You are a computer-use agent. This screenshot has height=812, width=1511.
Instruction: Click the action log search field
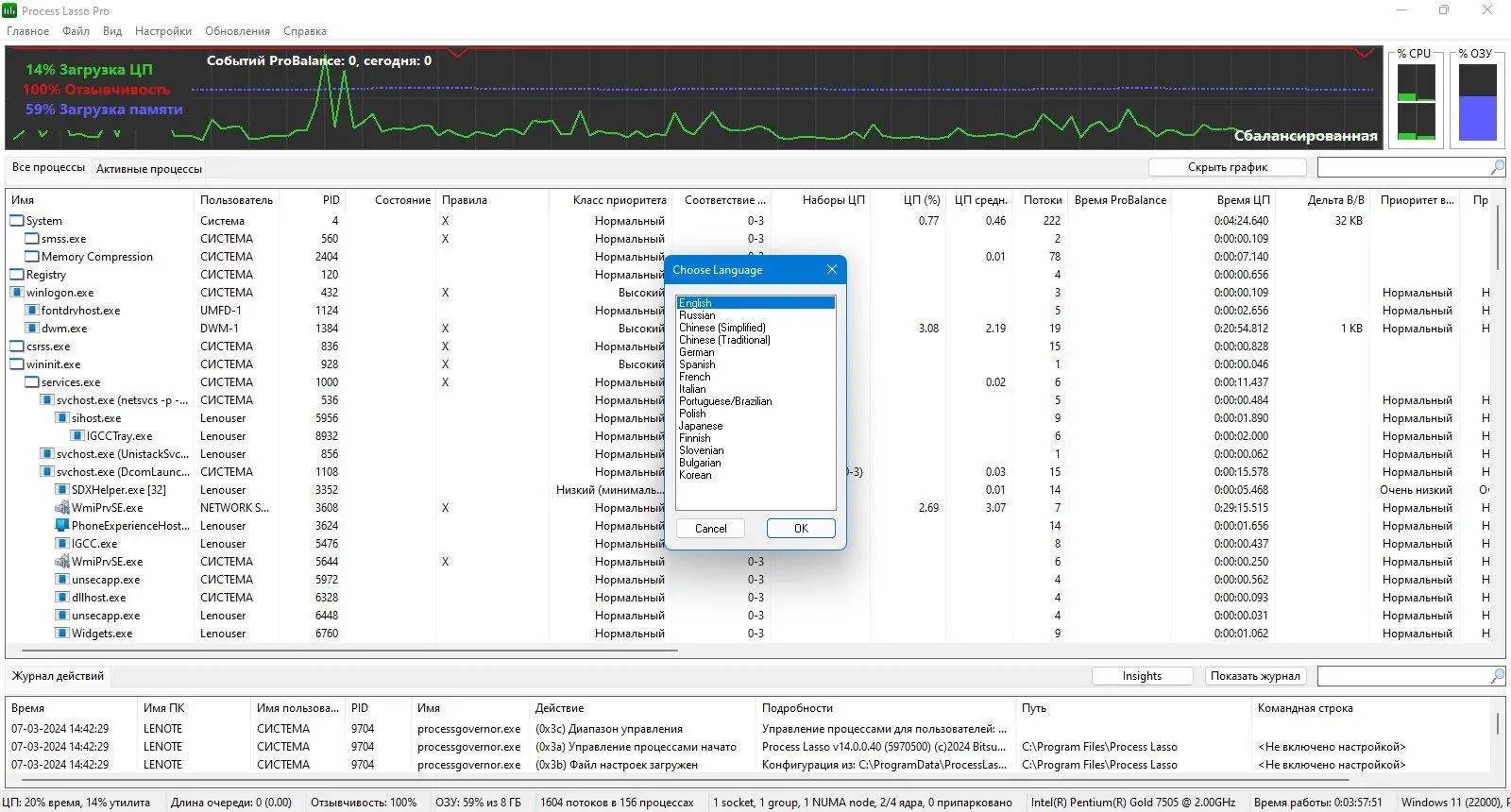[x=1403, y=676]
